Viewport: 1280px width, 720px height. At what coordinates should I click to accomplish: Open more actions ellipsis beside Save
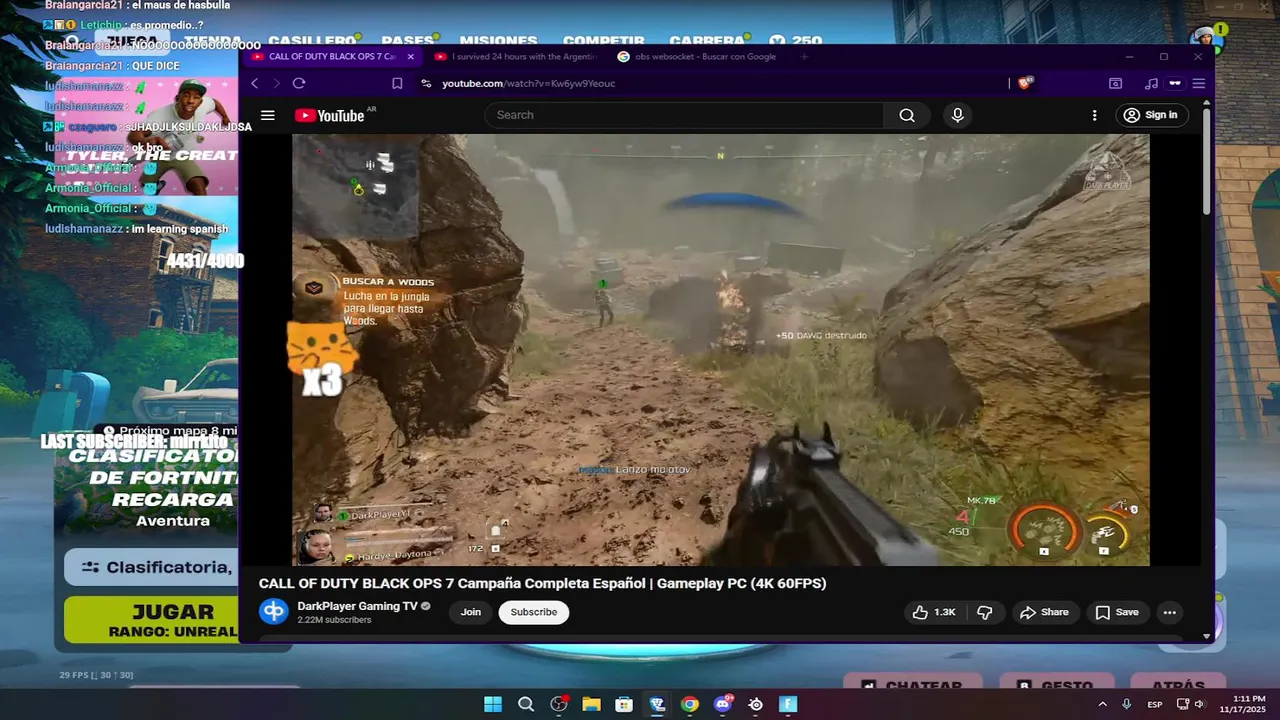tap(1169, 612)
